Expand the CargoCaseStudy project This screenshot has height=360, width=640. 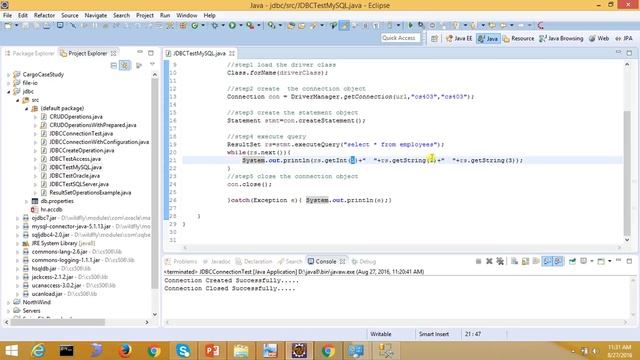(x=9, y=75)
